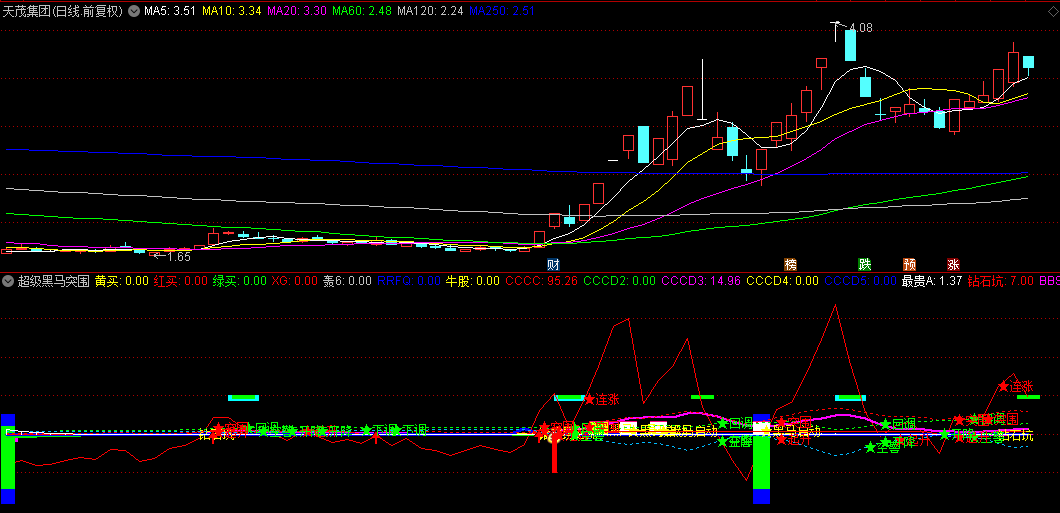The height and width of the screenshot is (513, 1060).
Task: Click the 跌 event marker icon
Action: click(865, 264)
